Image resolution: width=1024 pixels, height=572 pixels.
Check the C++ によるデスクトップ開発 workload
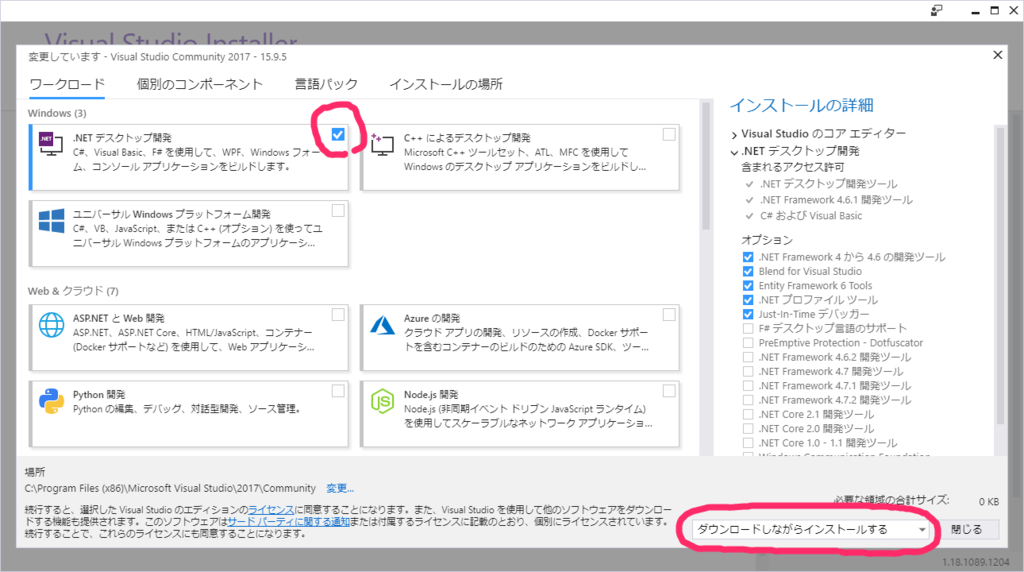tap(669, 135)
